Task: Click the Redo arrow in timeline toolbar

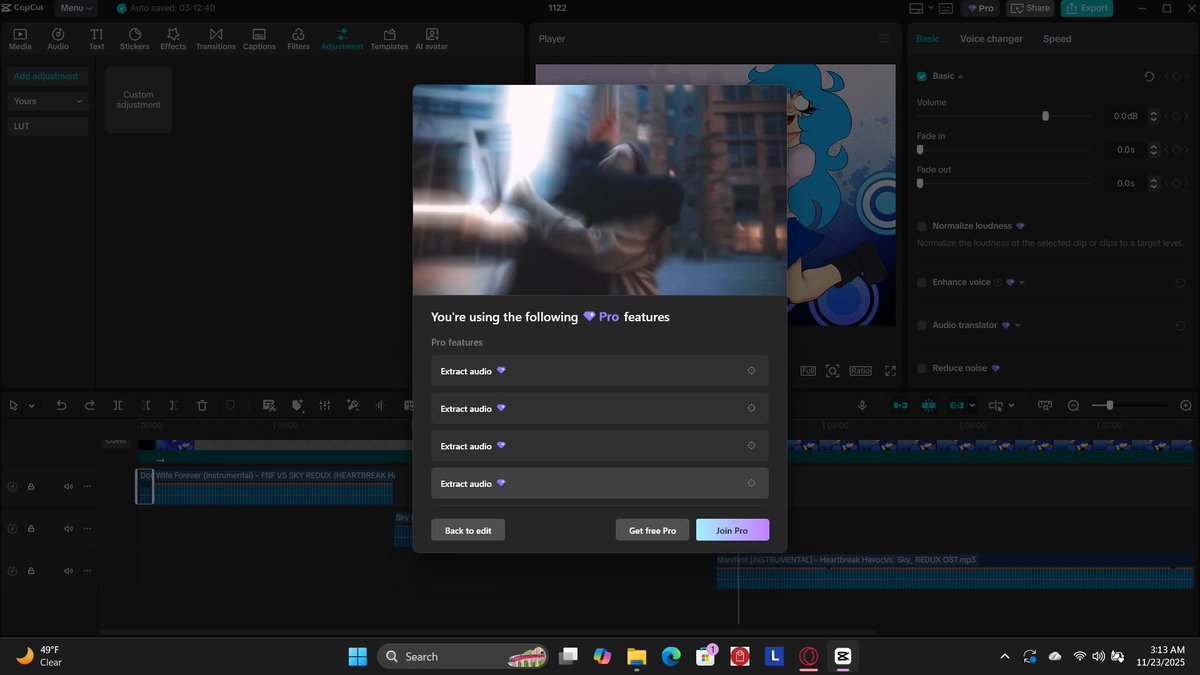Action: coord(90,405)
